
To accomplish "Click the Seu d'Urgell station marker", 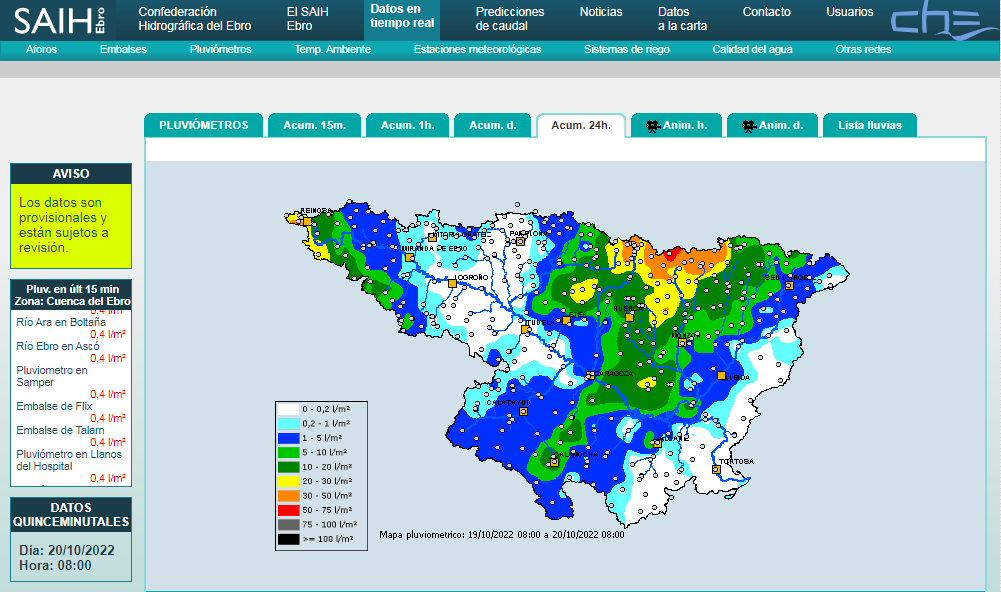I will (x=790, y=285).
